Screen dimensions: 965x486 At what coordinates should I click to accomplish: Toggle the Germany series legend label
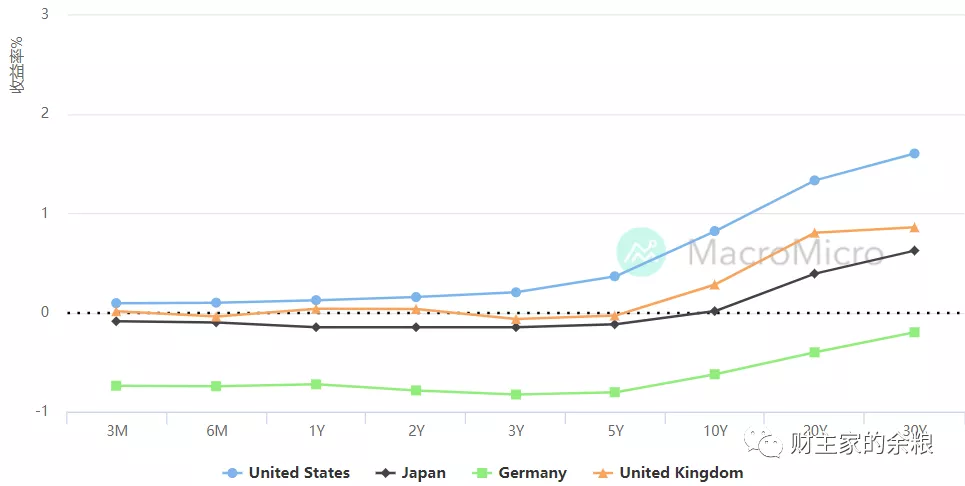(x=531, y=473)
